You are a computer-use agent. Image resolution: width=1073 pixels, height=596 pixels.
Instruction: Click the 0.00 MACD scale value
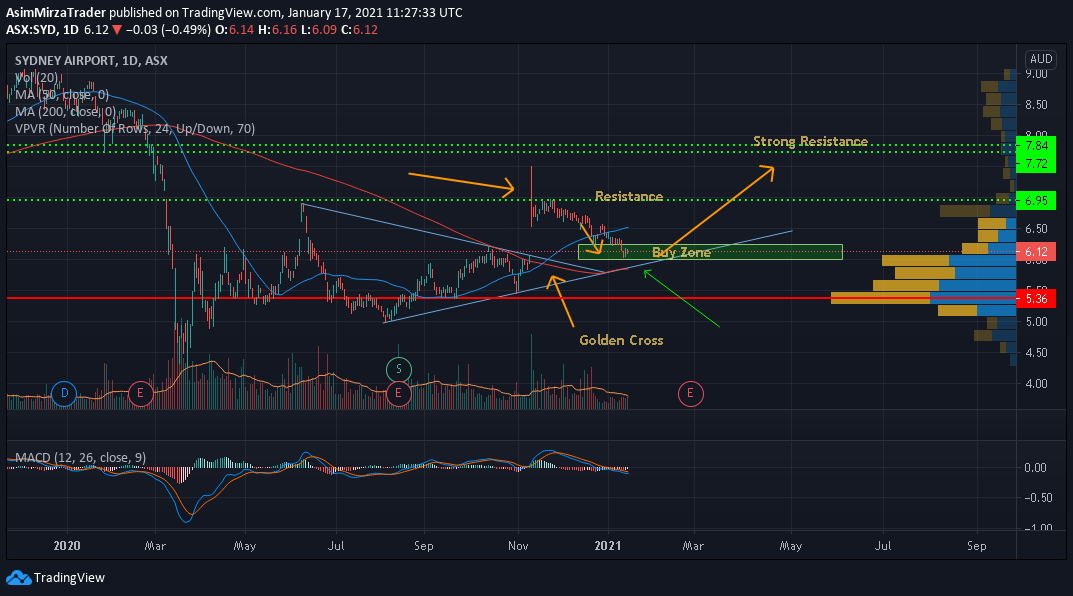click(x=1035, y=467)
